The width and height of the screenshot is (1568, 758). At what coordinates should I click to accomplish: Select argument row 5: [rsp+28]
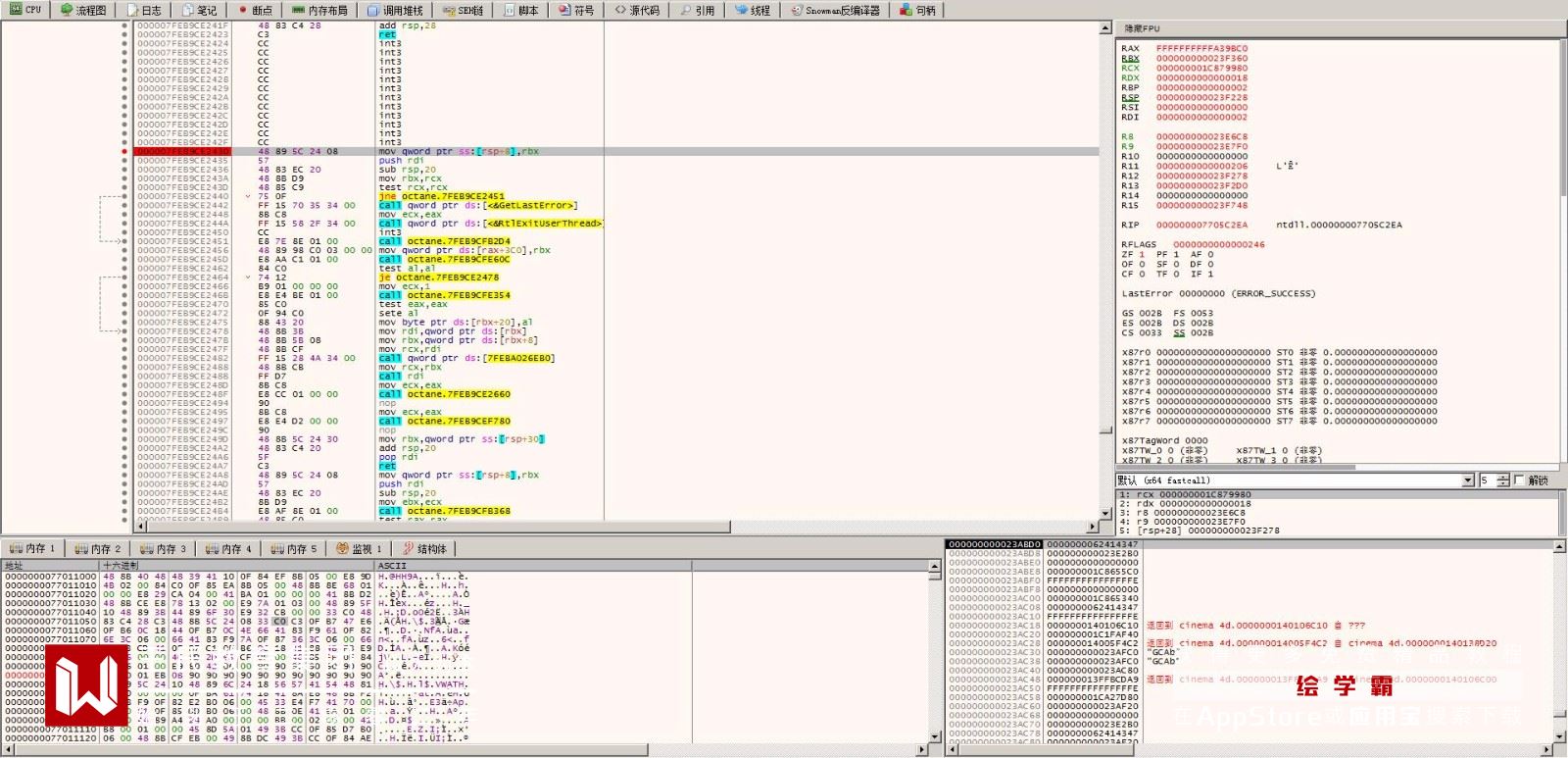pyautogui.click(x=1338, y=531)
